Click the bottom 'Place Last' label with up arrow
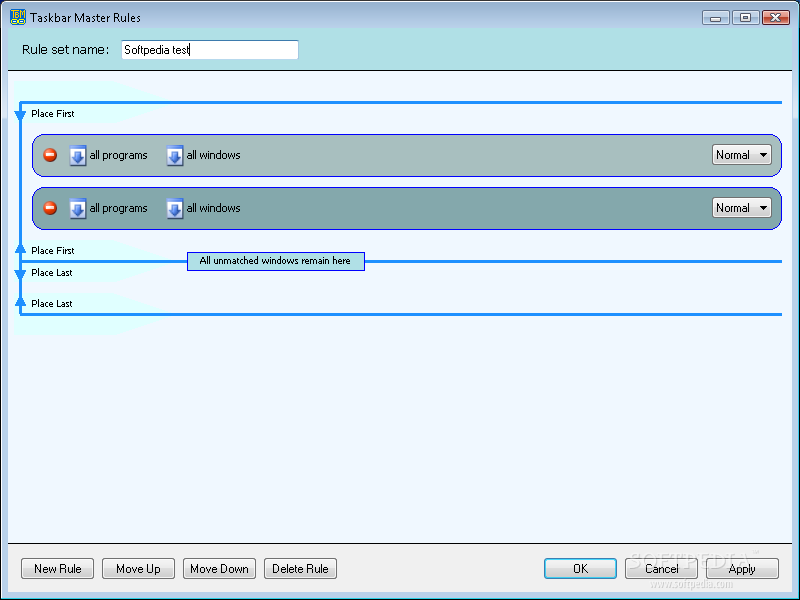800x600 pixels. [52, 304]
